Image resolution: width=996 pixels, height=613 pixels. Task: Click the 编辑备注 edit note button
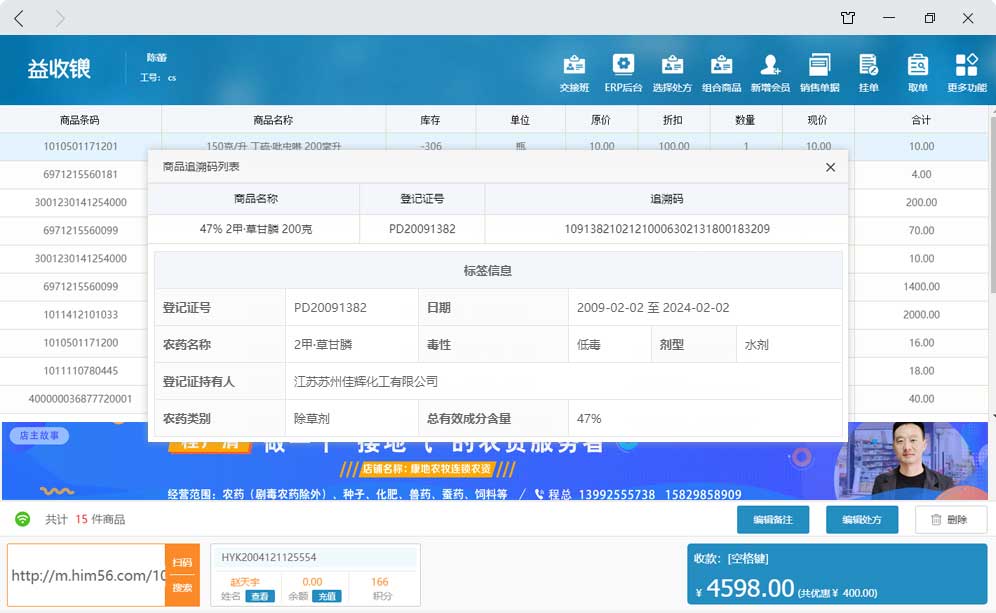coord(772,520)
